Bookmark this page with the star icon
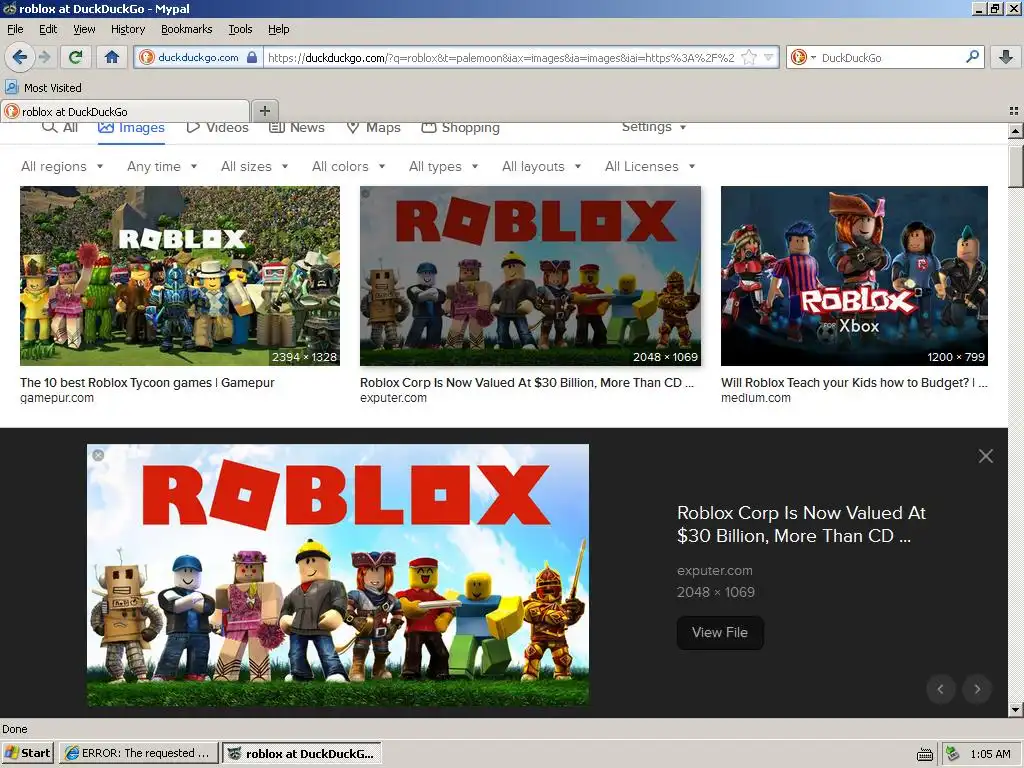The width and height of the screenshot is (1024, 768). coord(749,57)
